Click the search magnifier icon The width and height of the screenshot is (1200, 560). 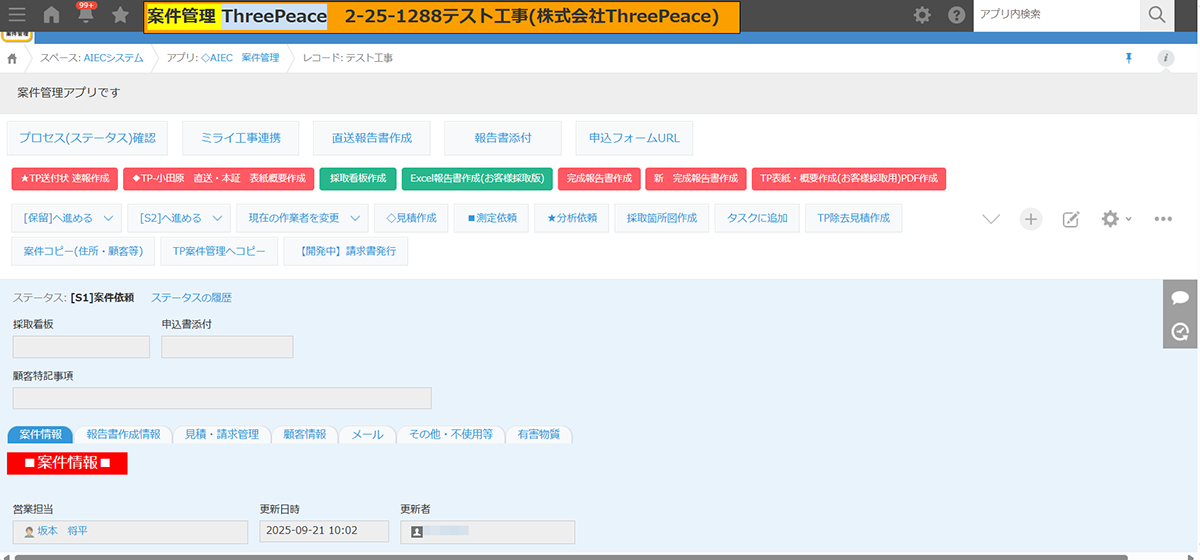coord(1156,15)
